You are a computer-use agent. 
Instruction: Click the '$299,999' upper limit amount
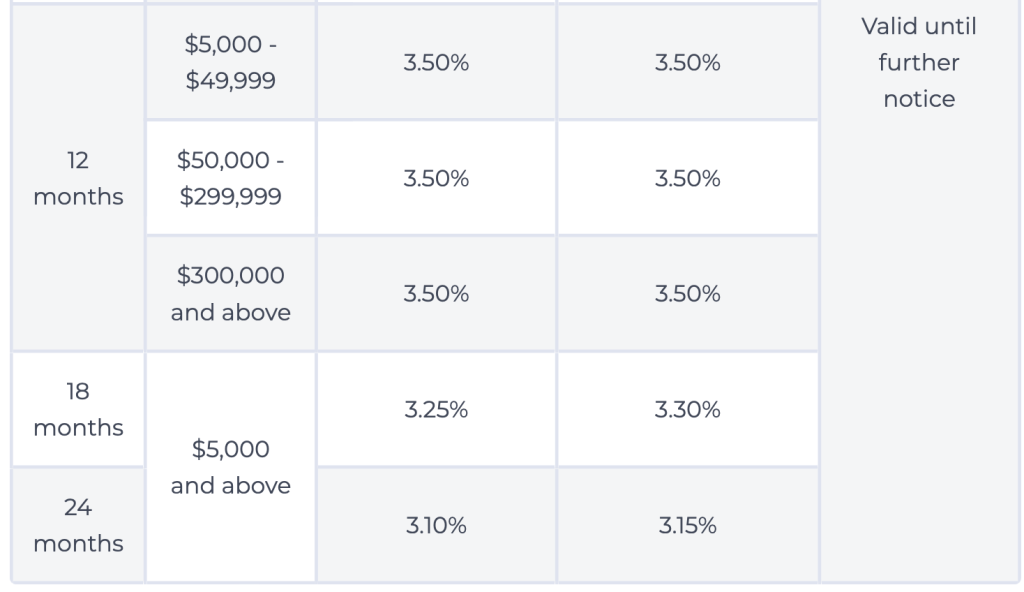pyautogui.click(x=230, y=197)
